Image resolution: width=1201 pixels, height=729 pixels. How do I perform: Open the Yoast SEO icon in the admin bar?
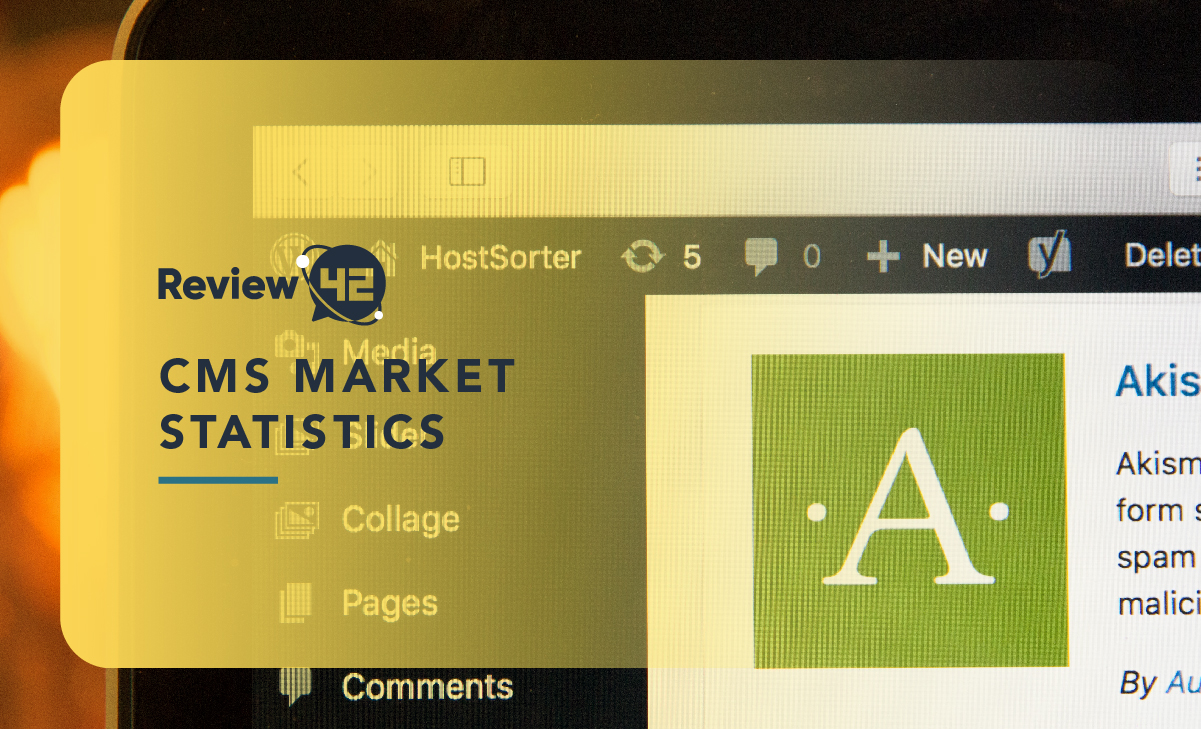[x=1050, y=254]
